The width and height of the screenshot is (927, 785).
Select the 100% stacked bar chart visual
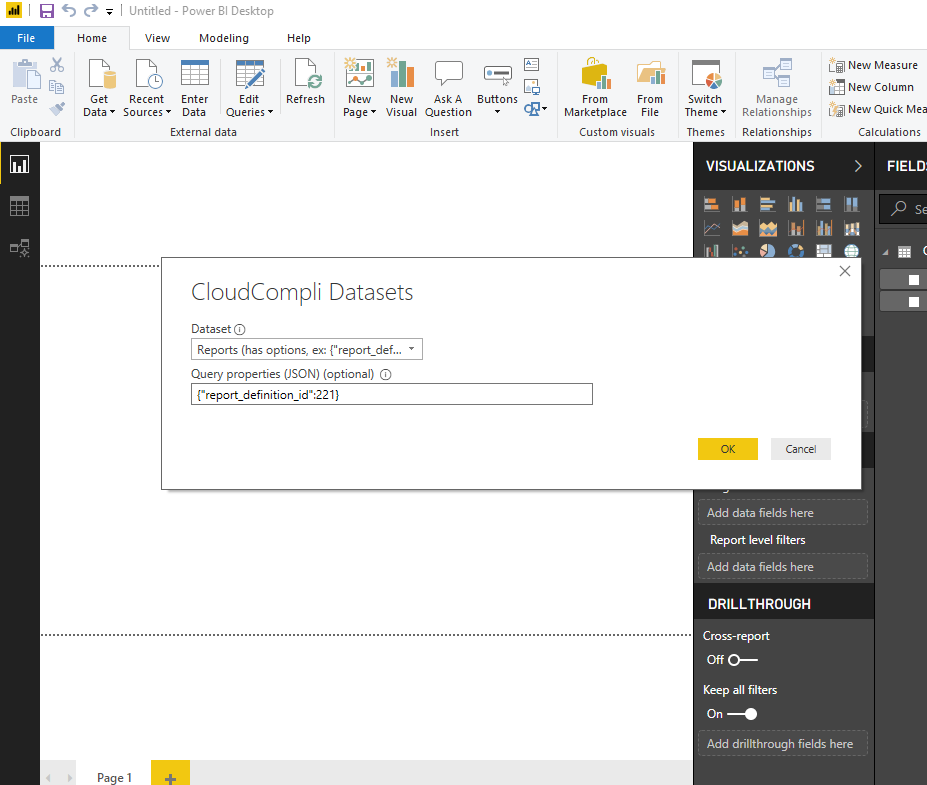click(x=824, y=205)
